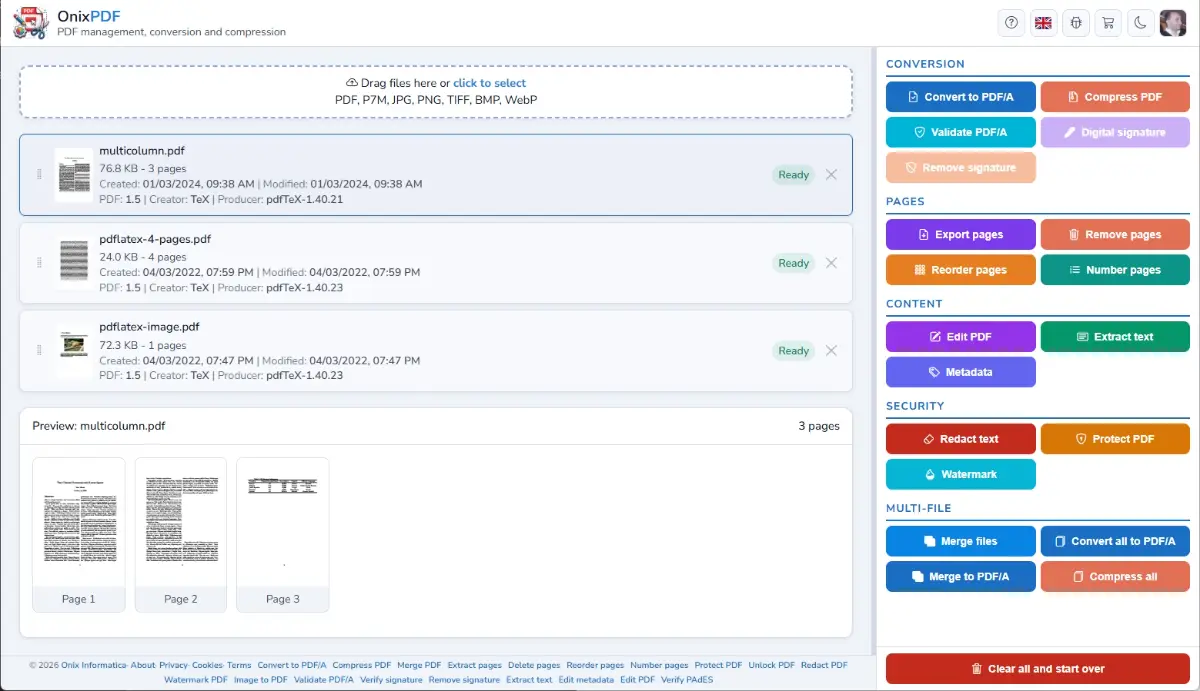Click the Convert all to PDF/A button
Viewport: 1200px width, 691px height.
pos(1115,541)
